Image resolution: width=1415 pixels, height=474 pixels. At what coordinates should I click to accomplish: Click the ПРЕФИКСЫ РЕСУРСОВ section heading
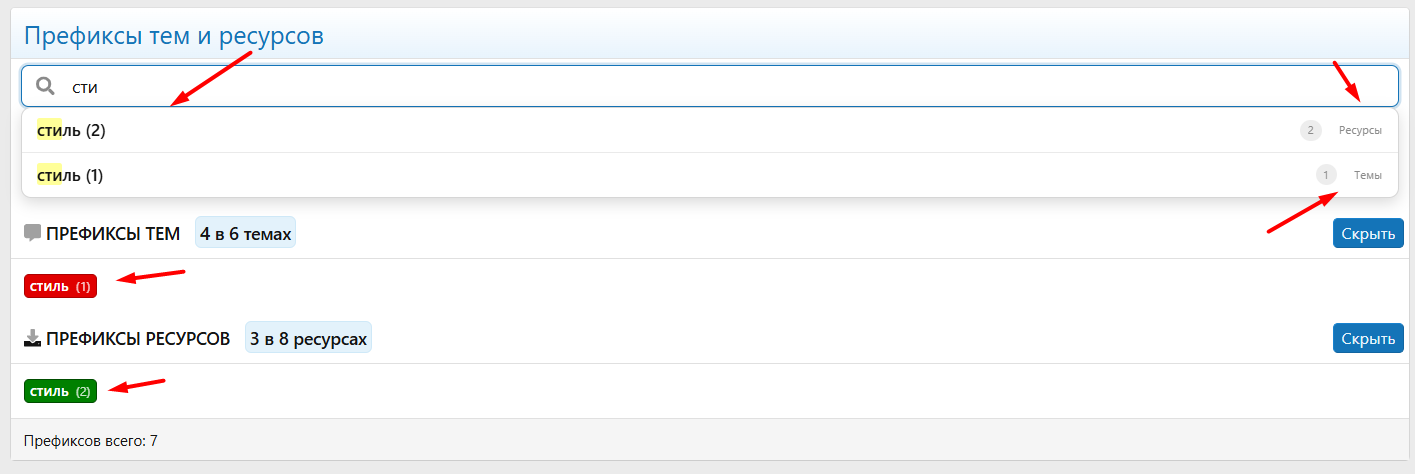tap(138, 339)
